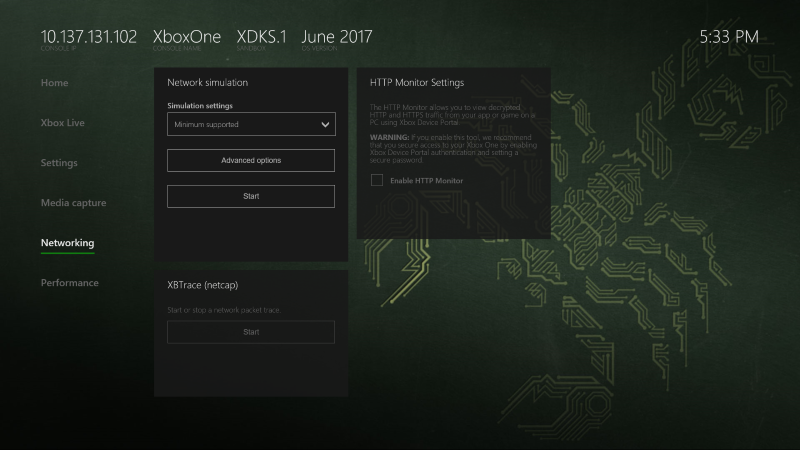Select the Networking section
800x450 pixels.
tap(67, 243)
